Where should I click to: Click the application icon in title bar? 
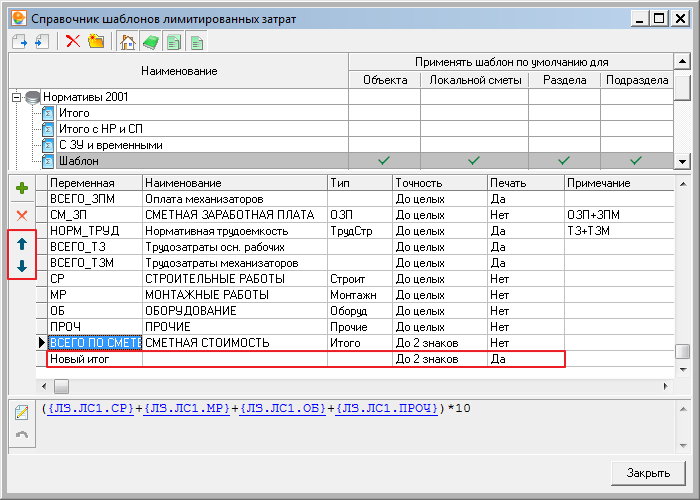tap(19, 18)
